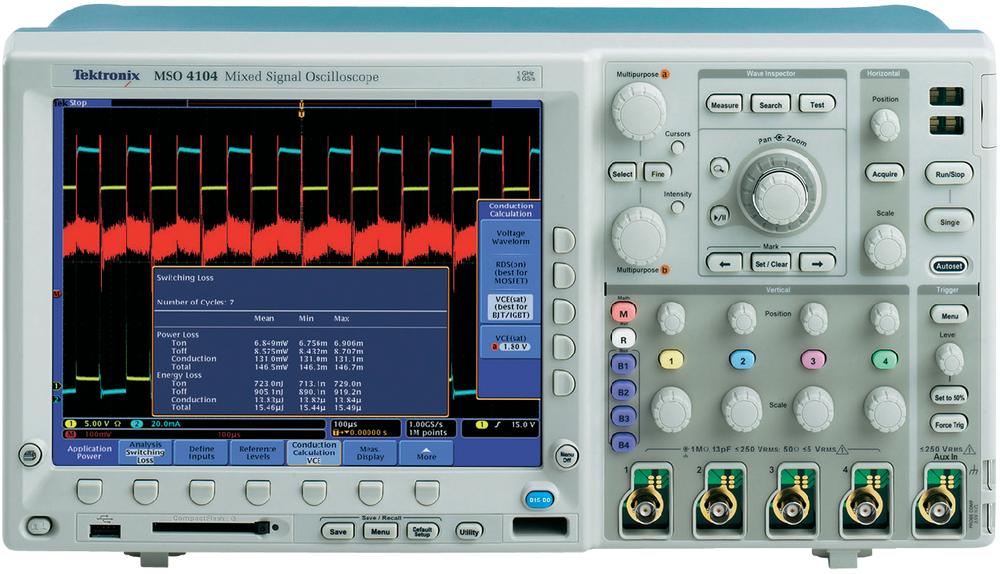The image size is (1000, 574).
Task: Select the Reference Levels menu item
Action: tap(257, 453)
